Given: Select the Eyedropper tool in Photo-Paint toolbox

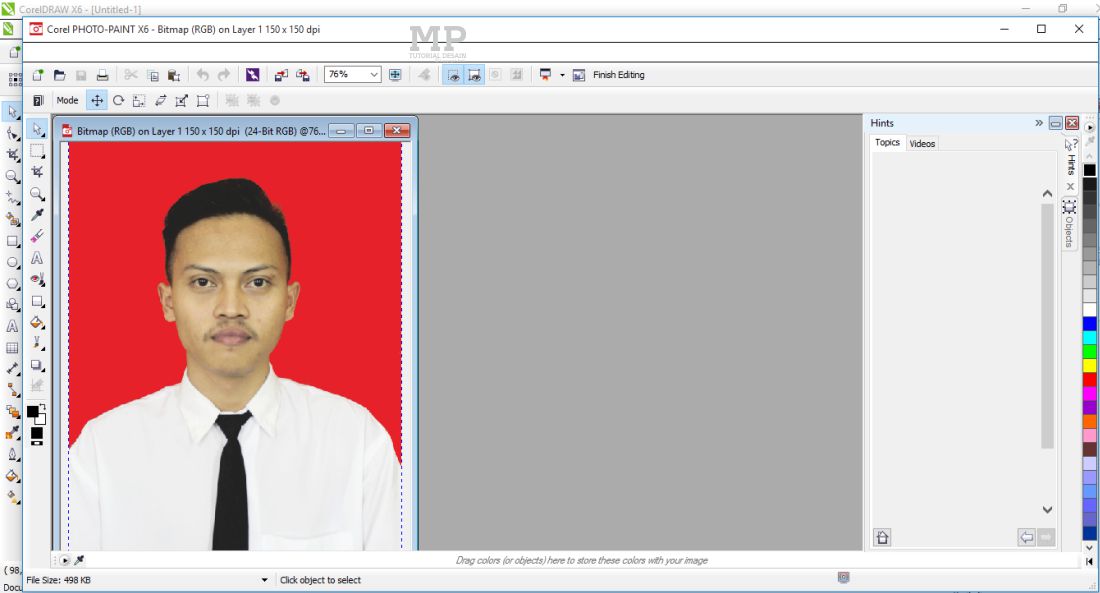Looking at the screenshot, I should coord(37,215).
